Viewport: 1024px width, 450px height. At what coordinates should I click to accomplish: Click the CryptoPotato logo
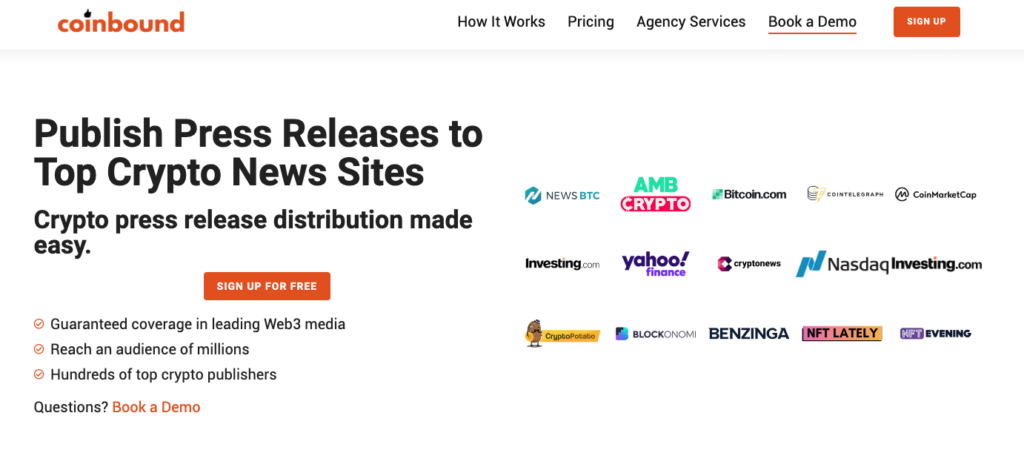(562, 333)
